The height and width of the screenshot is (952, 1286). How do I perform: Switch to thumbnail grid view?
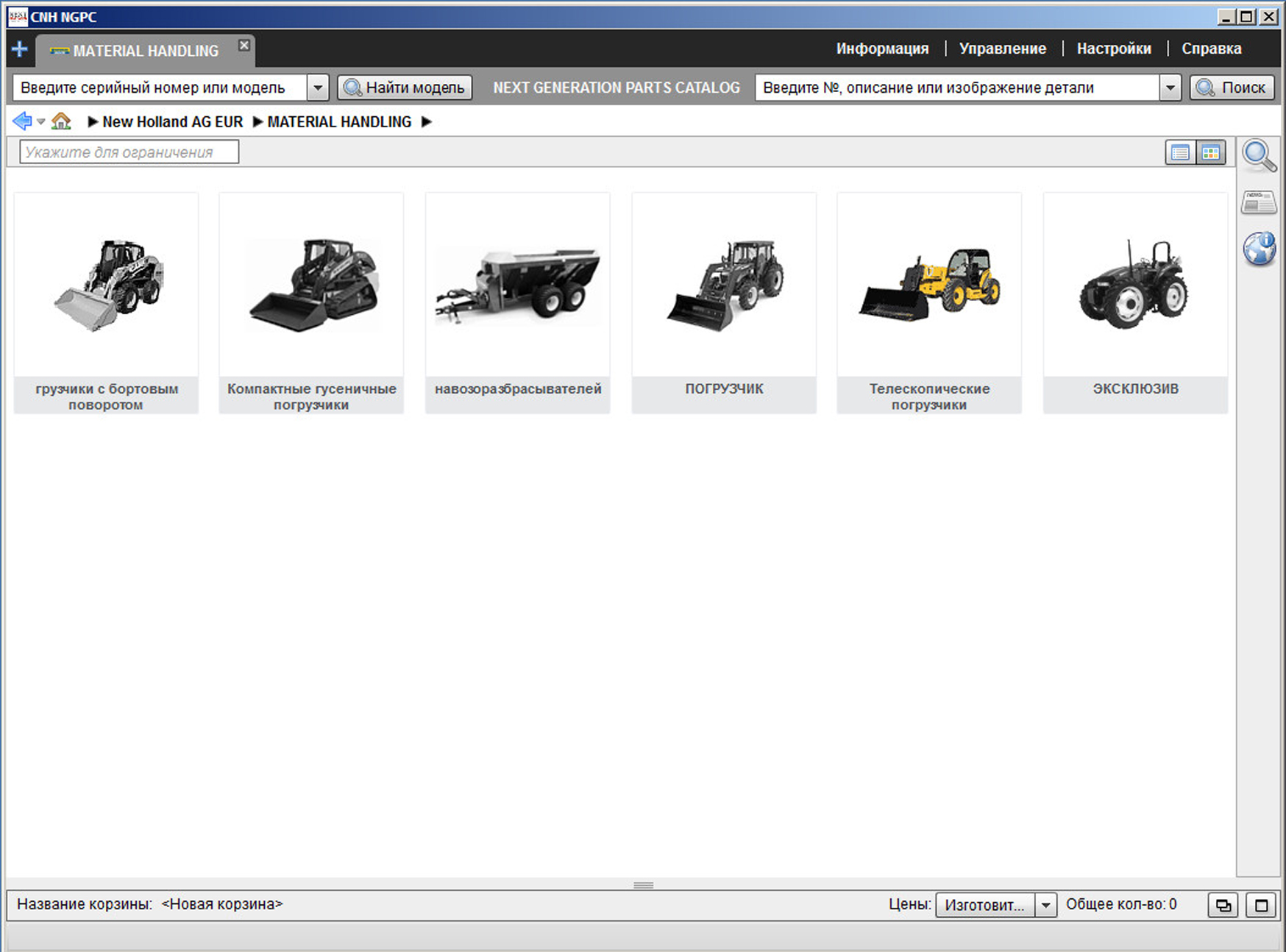coord(1210,153)
